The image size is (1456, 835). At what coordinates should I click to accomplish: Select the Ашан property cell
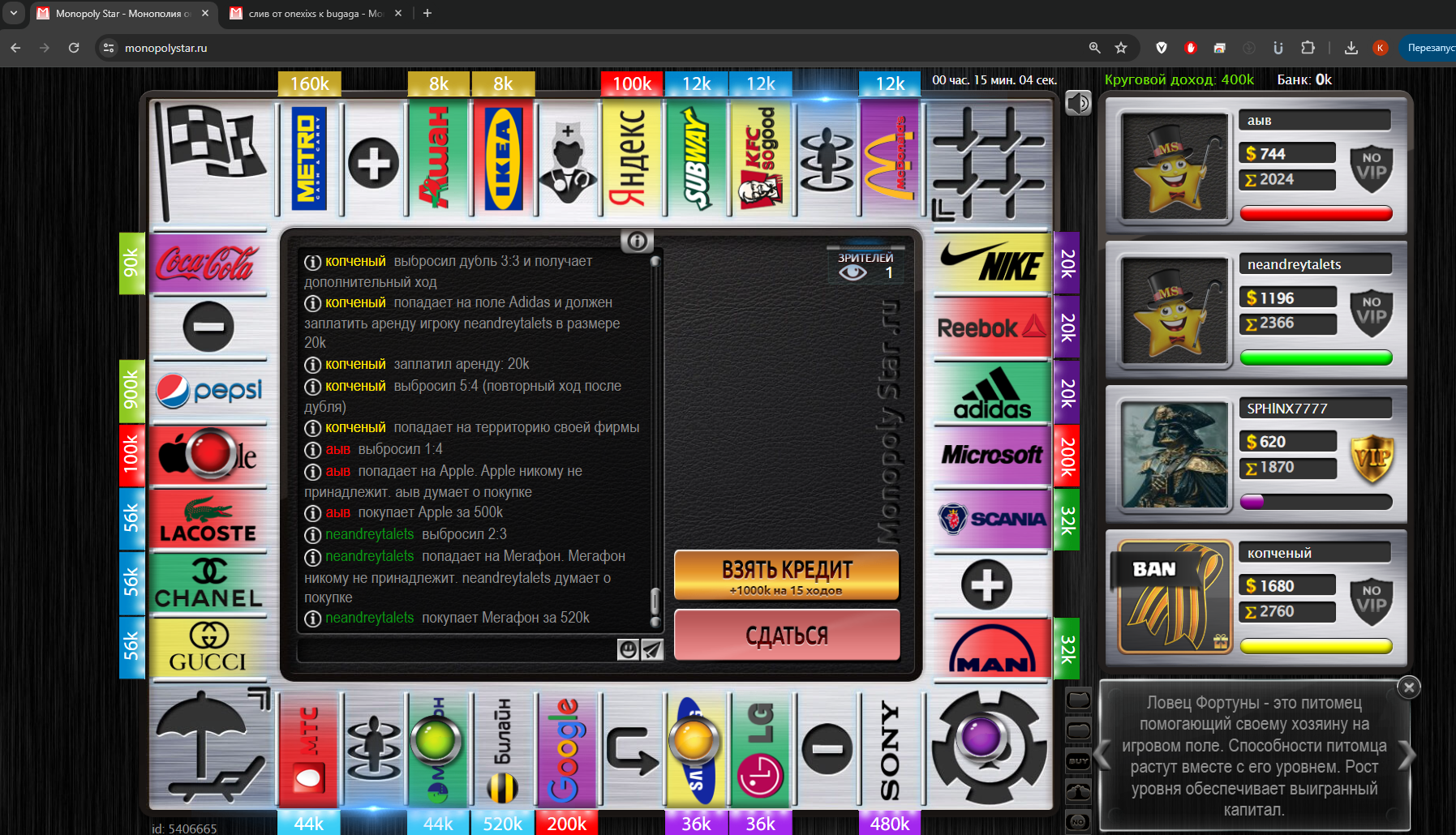pyautogui.click(x=438, y=158)
